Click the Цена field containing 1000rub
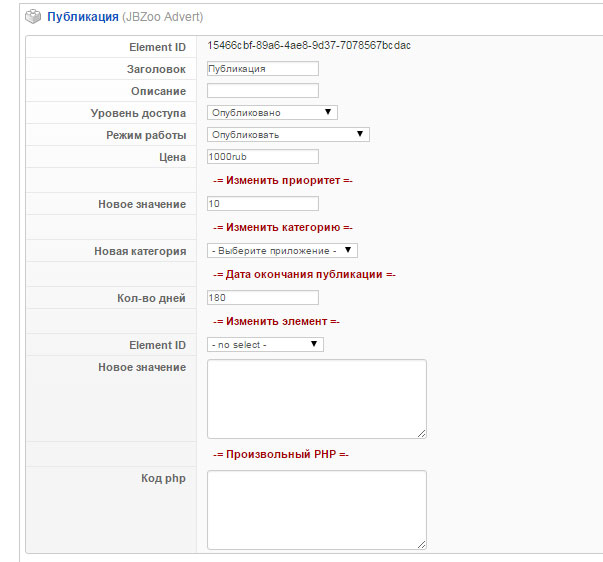Image resolution: width=603 pixels, height=562 pixels. (x=262, y=157)
